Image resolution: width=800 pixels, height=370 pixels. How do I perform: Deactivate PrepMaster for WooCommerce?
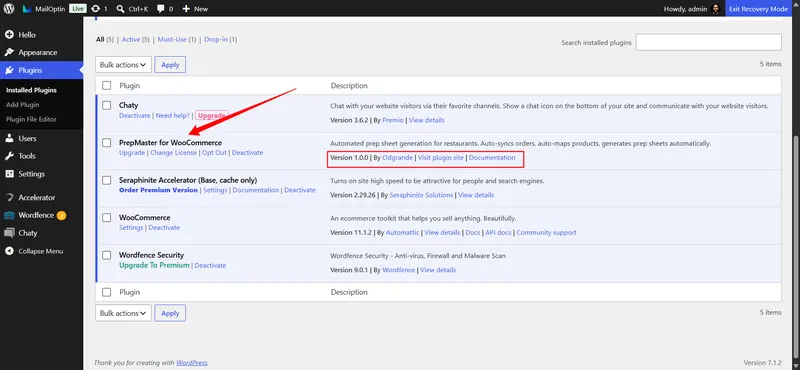click(247, 153)
